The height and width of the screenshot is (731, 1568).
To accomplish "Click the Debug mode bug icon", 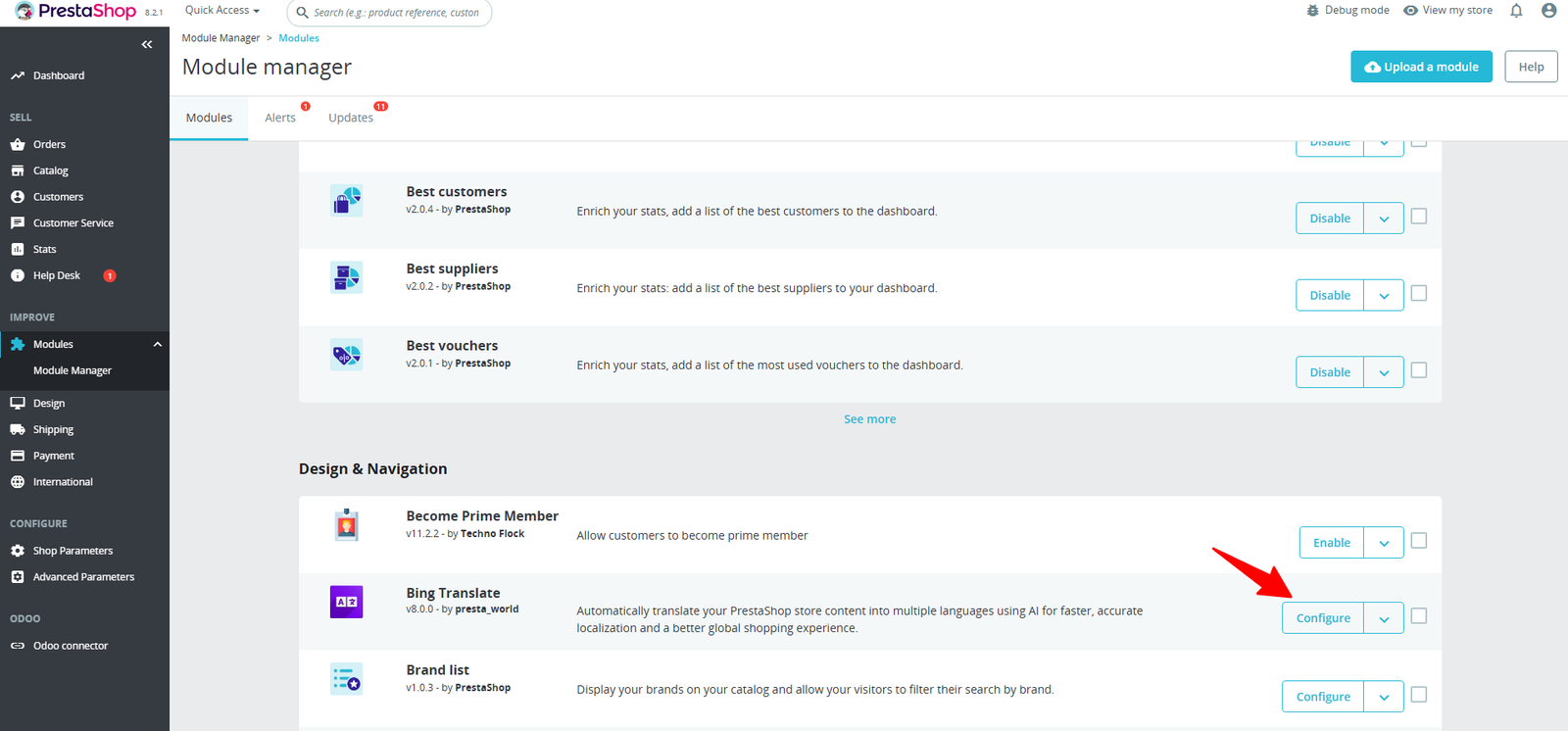I will pos(1312,11).
